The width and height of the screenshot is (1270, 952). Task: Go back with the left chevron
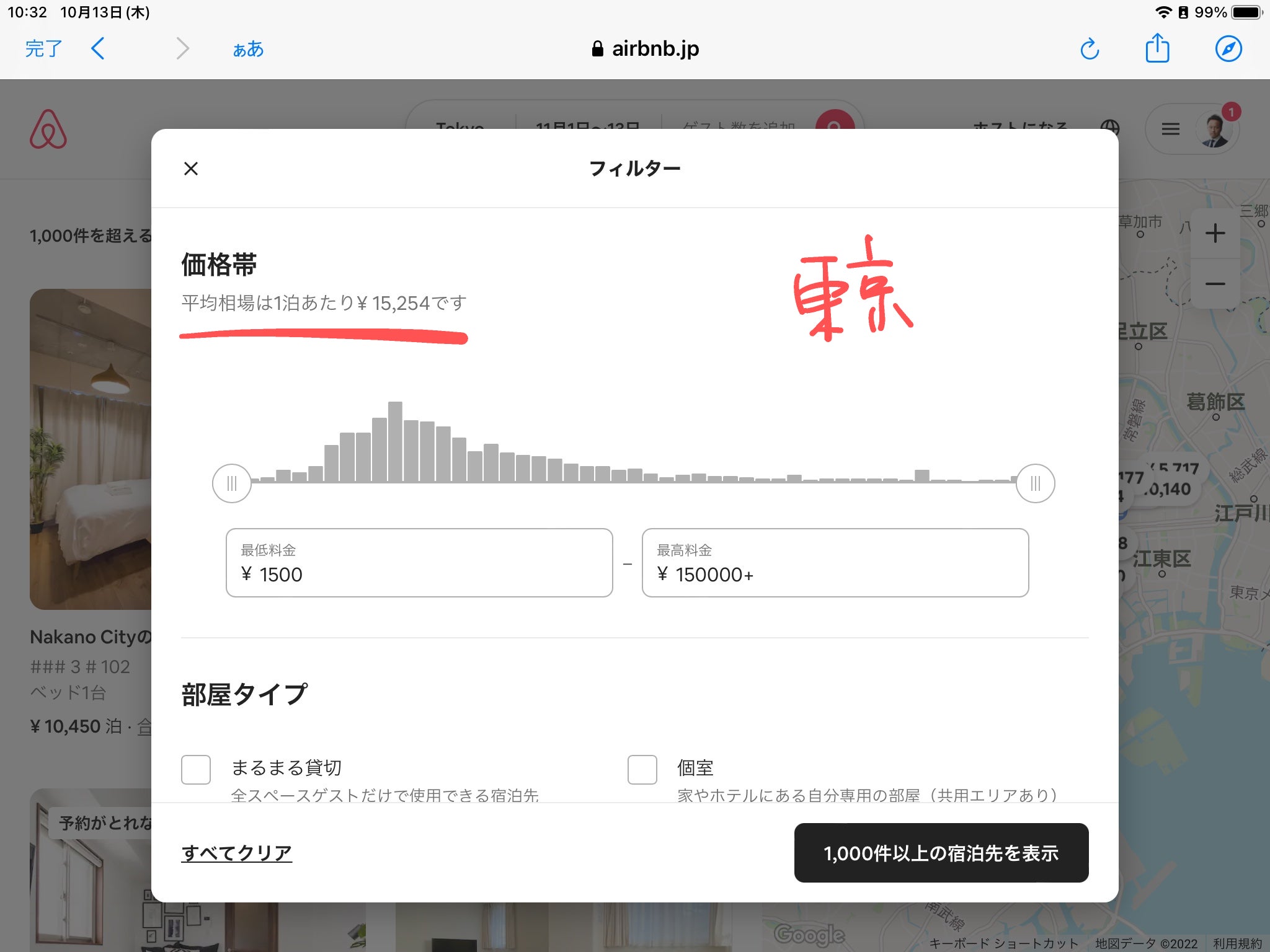[98, 48]
